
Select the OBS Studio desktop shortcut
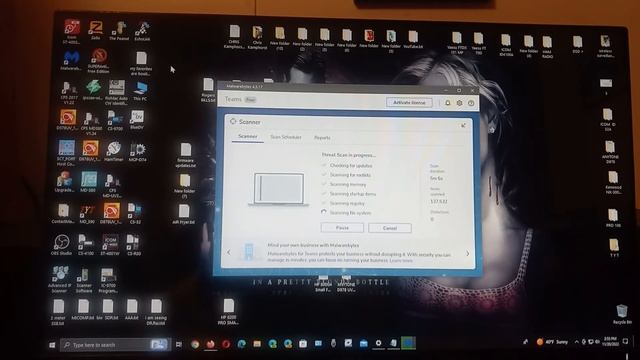click(61, 245)
